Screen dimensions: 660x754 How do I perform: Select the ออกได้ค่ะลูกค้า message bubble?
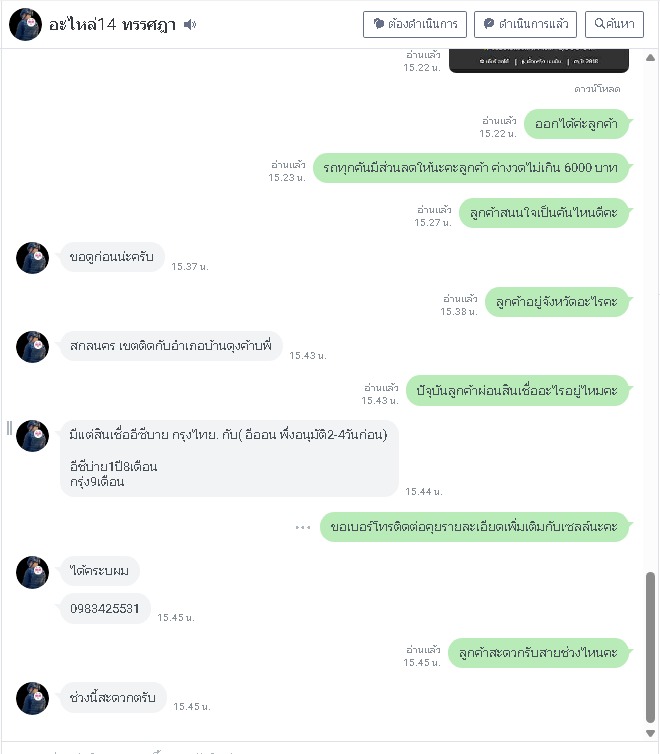(x=576, y=124)
